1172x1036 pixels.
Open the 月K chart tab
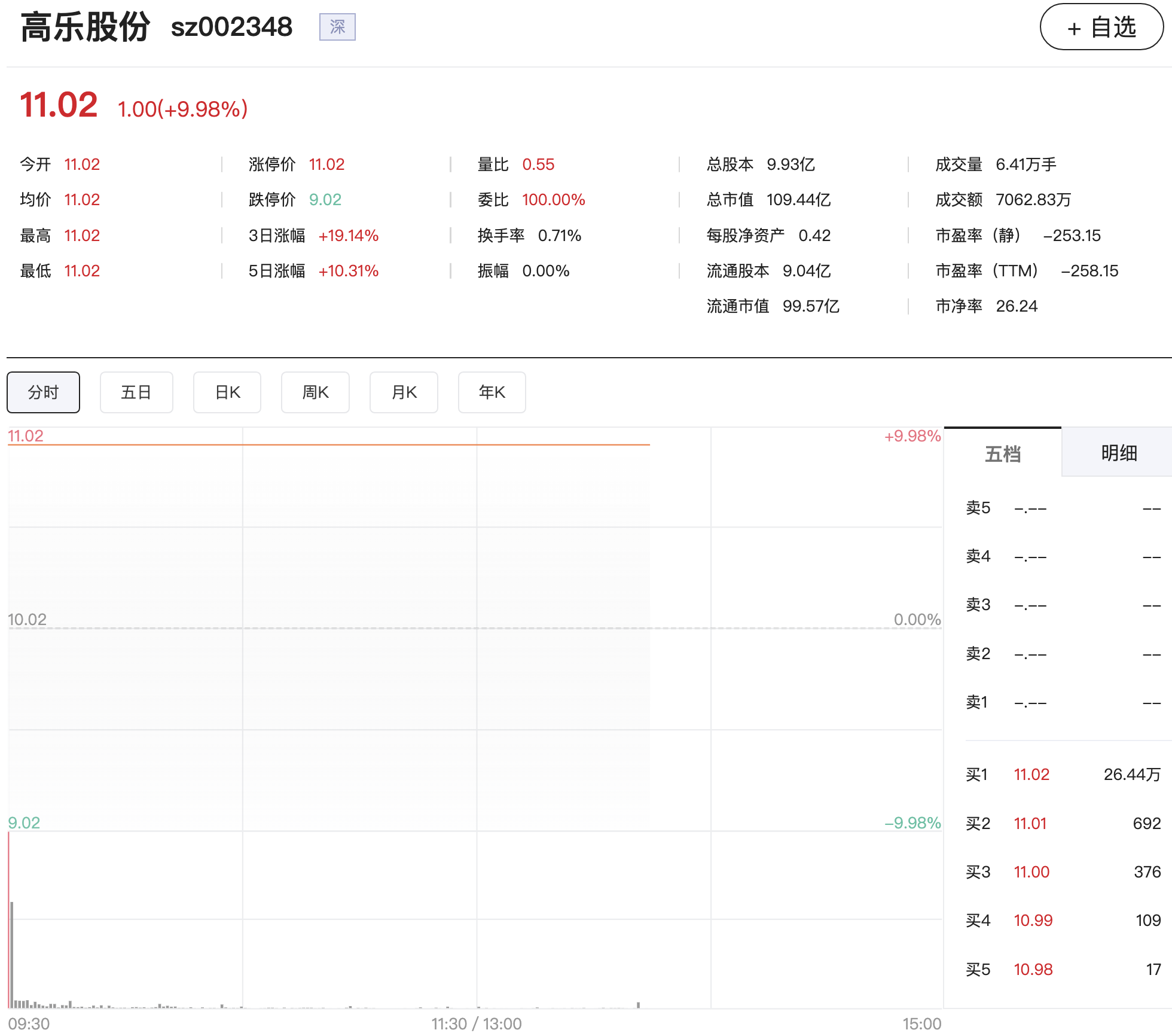pos(404,392)
